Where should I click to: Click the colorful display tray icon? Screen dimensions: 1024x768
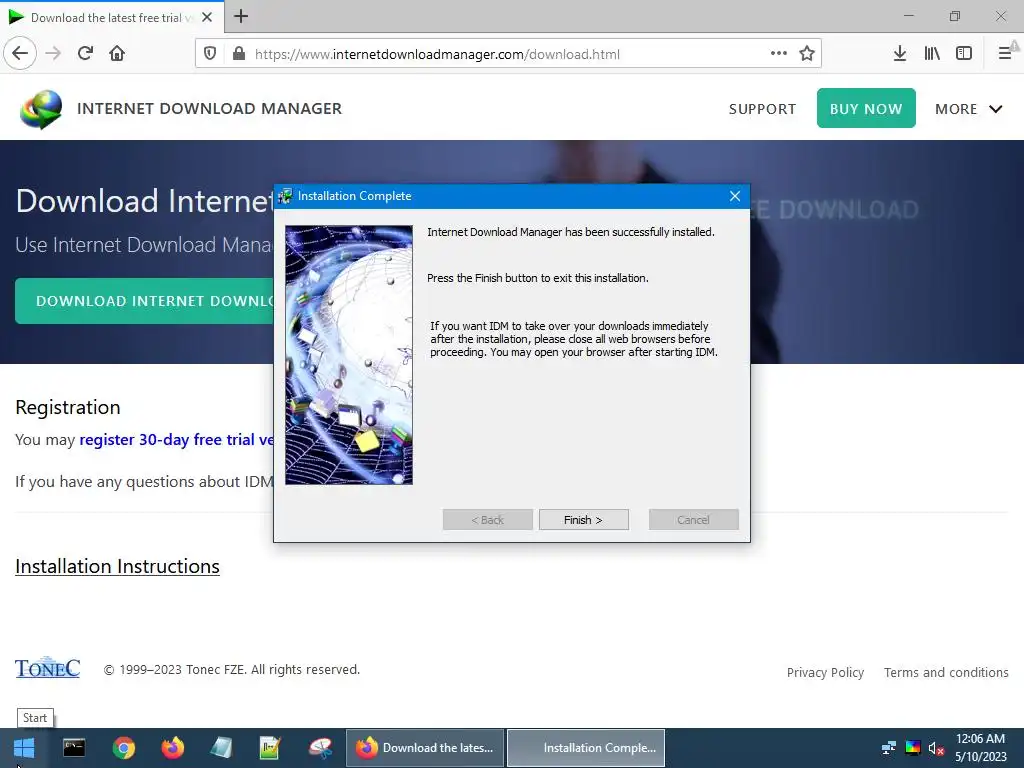(913, 748)
